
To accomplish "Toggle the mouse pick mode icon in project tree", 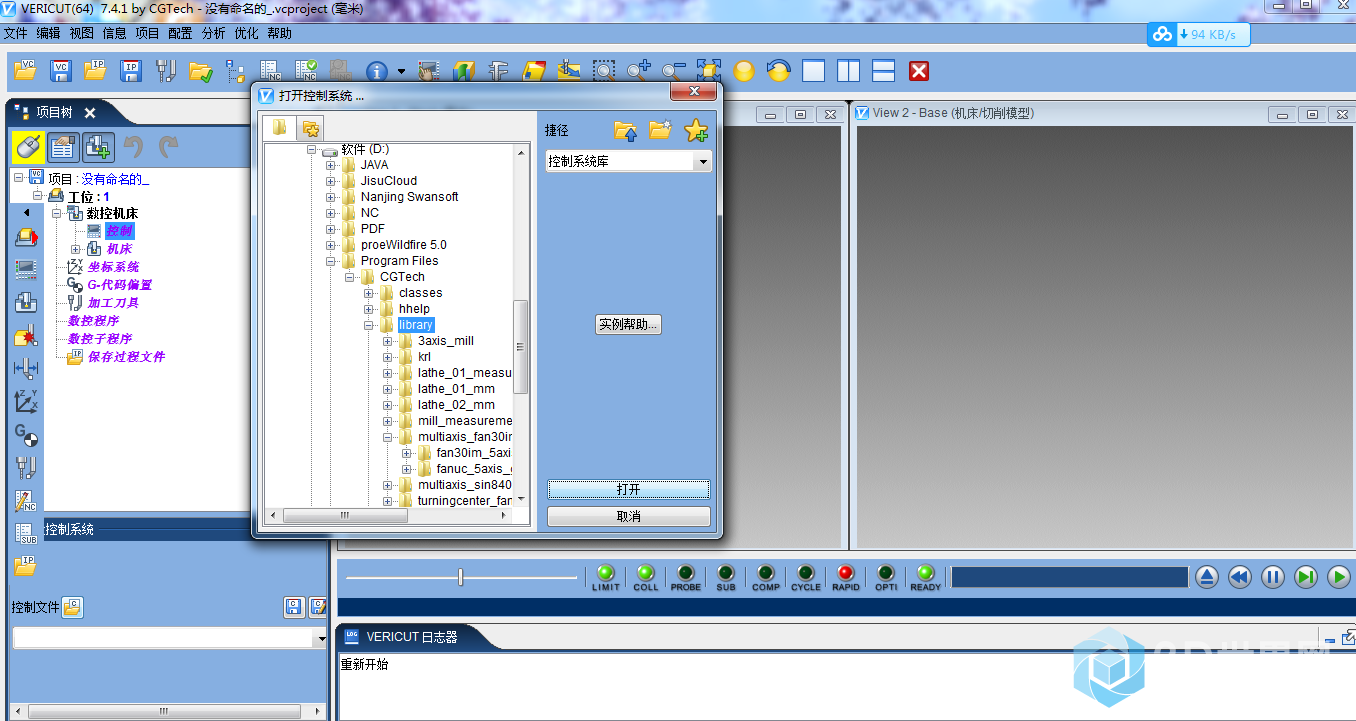I will [x=28, y=147].
